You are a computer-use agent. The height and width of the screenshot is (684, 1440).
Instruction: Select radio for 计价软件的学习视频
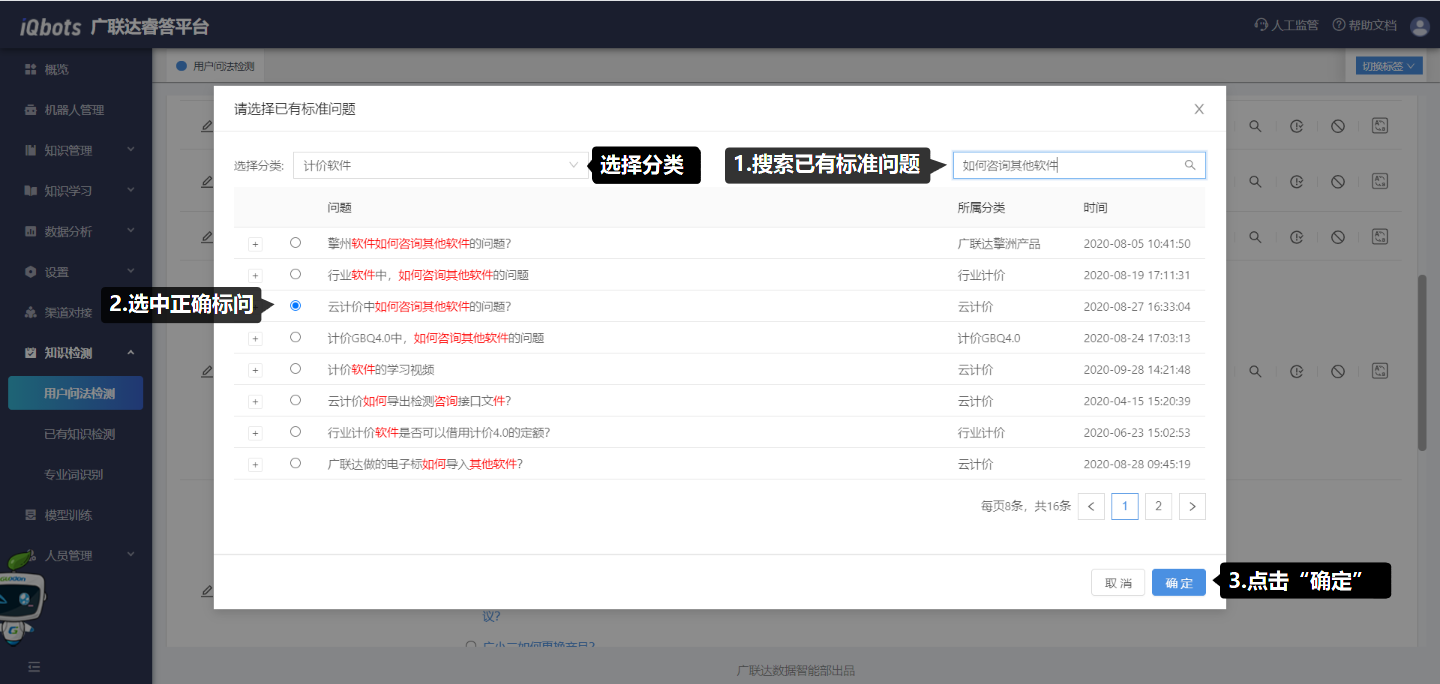[x=295, y=369]
